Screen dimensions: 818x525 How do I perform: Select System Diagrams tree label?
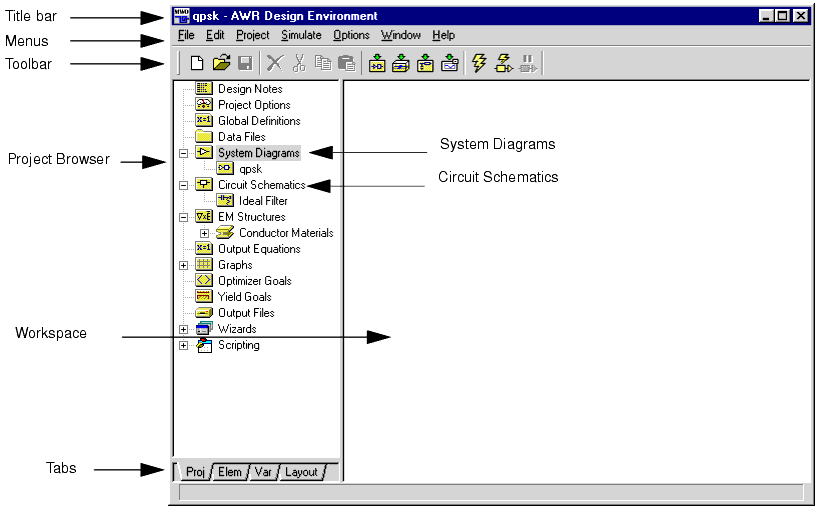259,153
